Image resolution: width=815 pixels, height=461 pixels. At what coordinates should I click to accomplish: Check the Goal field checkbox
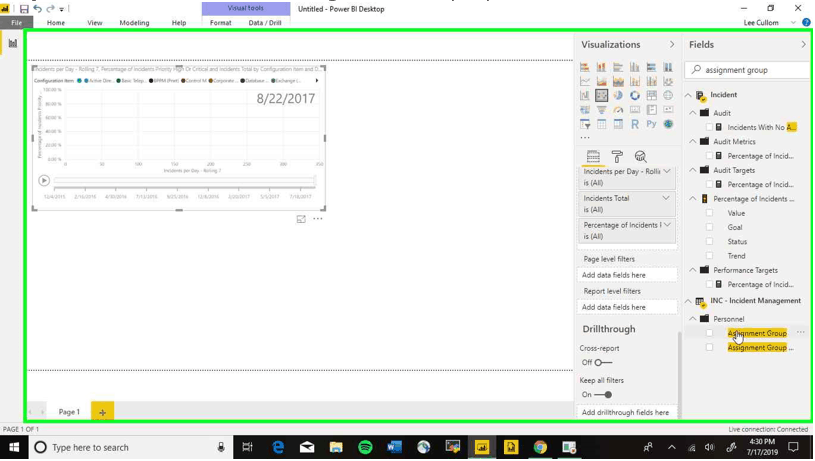point(709,227)
